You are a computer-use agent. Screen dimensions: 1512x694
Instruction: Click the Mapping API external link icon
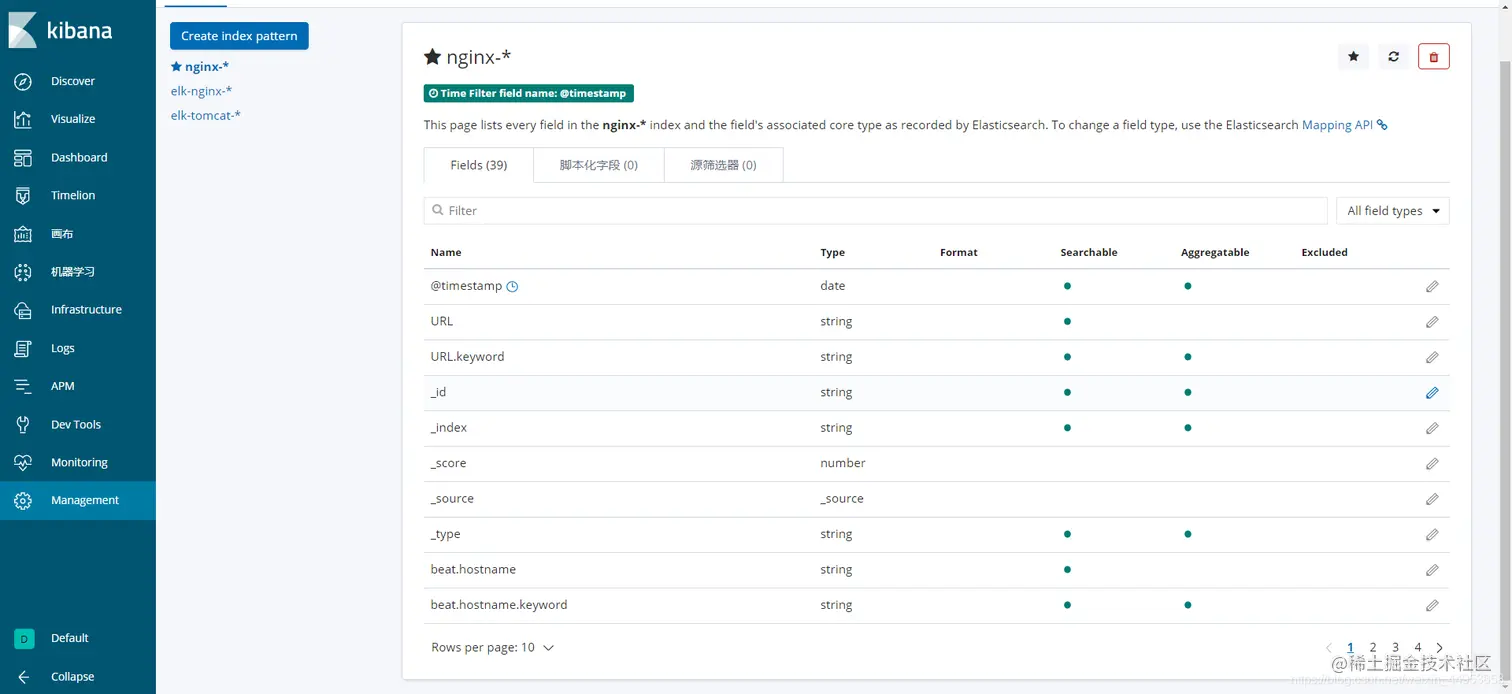pos(1382,125)
